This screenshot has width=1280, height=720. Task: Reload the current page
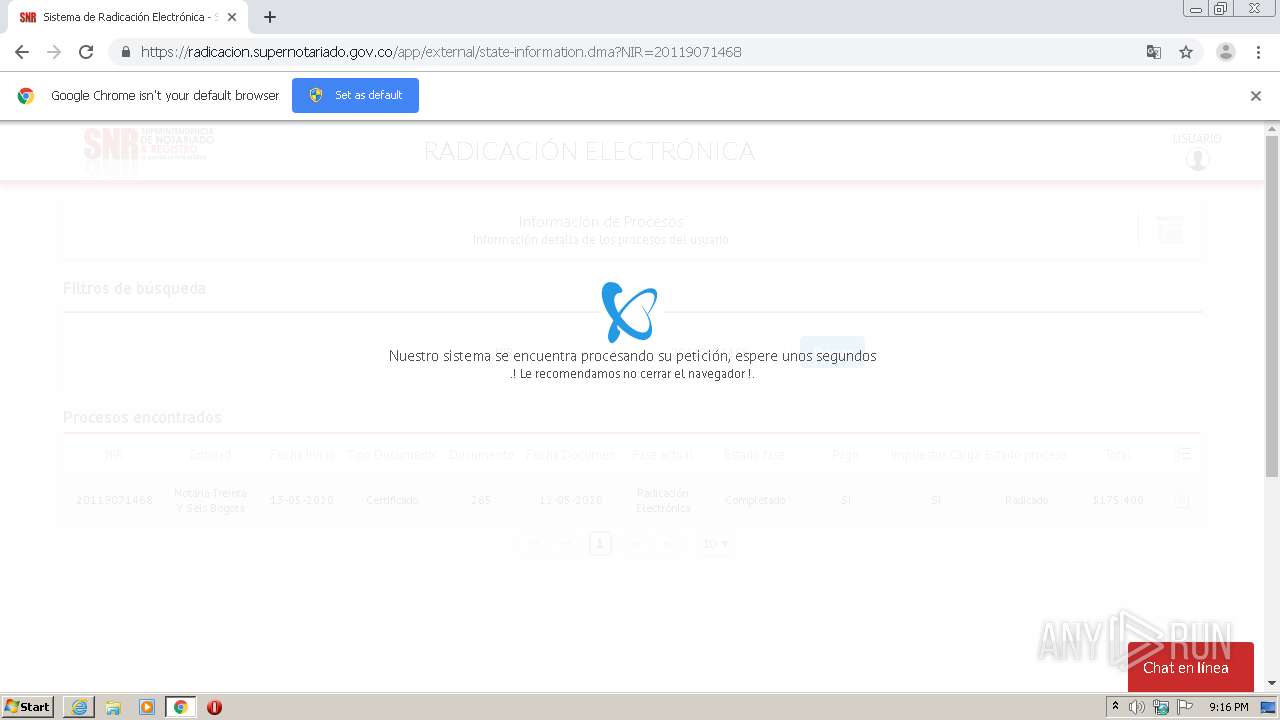point(86,52)
